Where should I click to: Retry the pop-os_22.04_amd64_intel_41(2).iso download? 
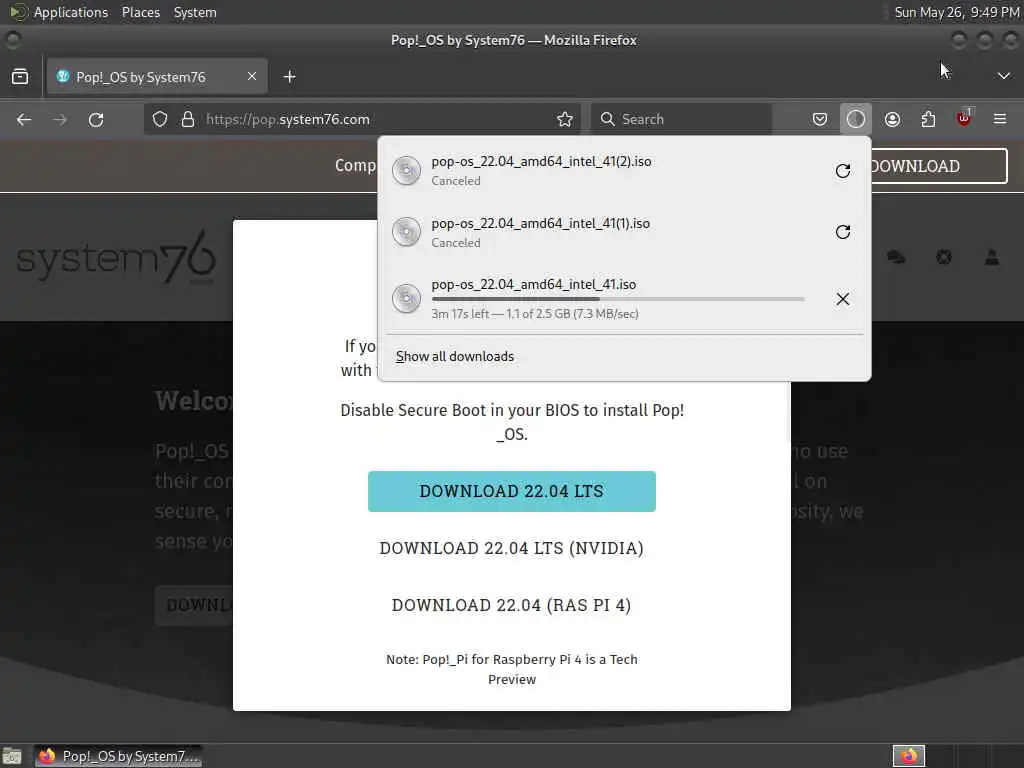[842, 171]
